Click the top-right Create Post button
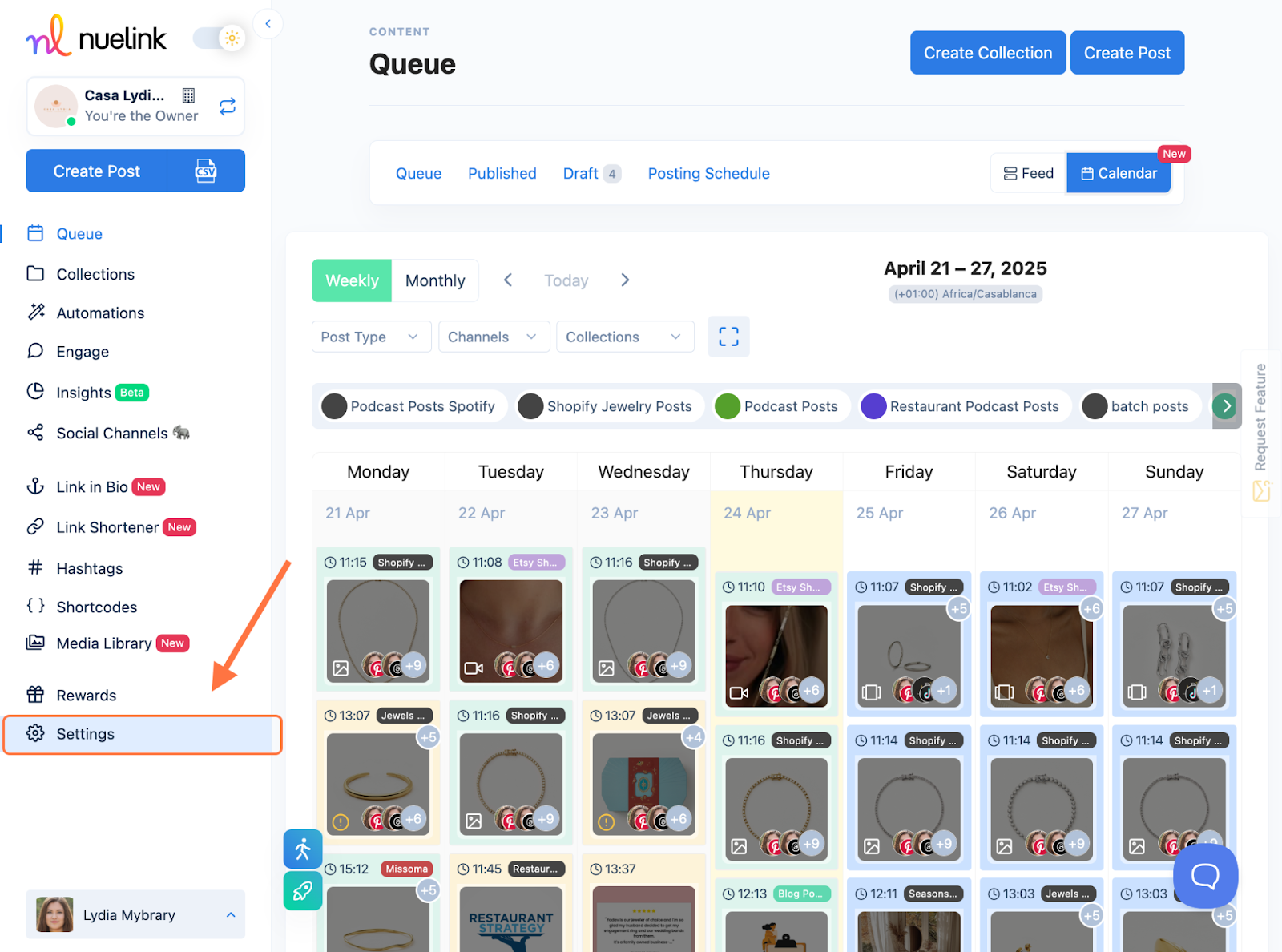The width and height of the screenshot is (1282, 952). [1127, 53]
